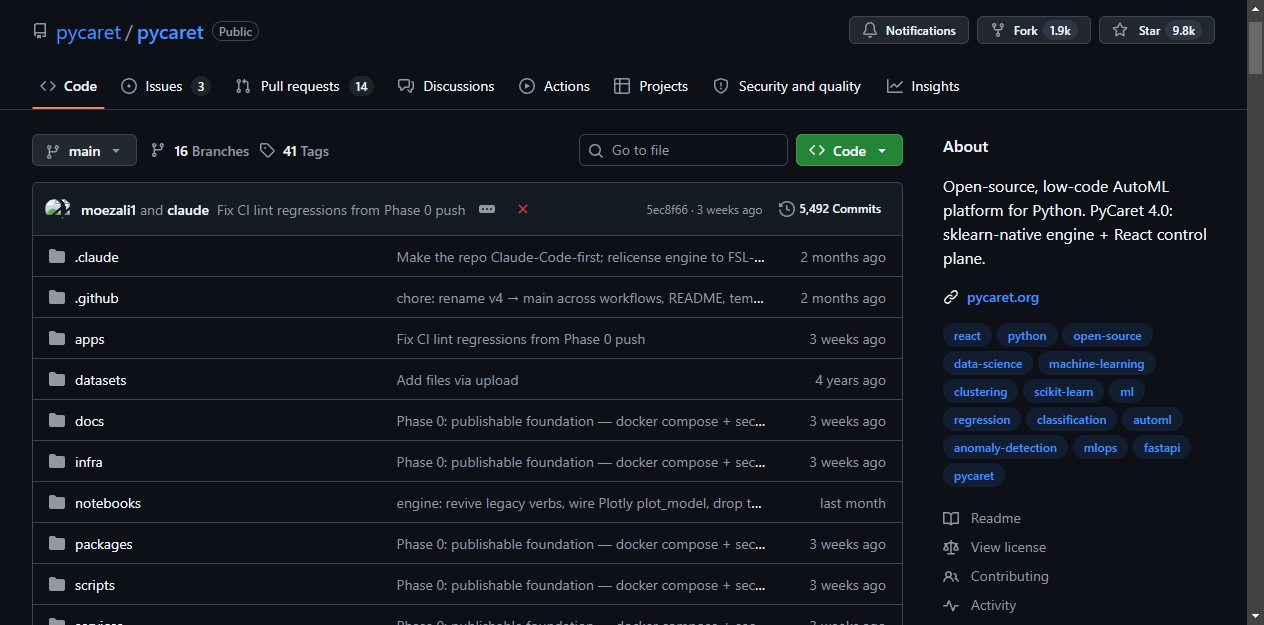
Task: Select the ml topic tag
Action: (1127, 392)
